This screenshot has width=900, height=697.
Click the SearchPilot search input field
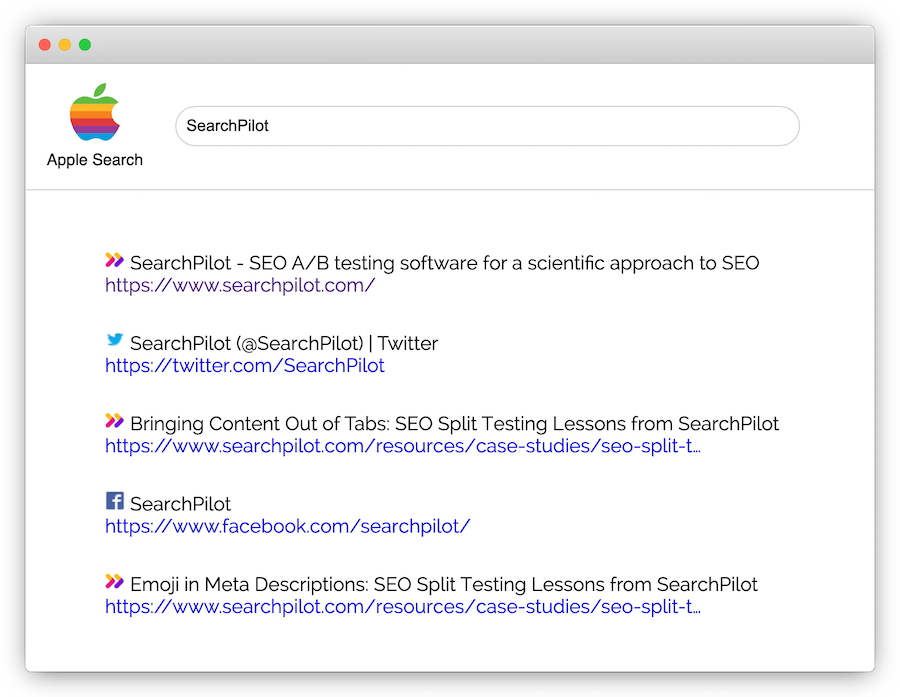point(487,126)
